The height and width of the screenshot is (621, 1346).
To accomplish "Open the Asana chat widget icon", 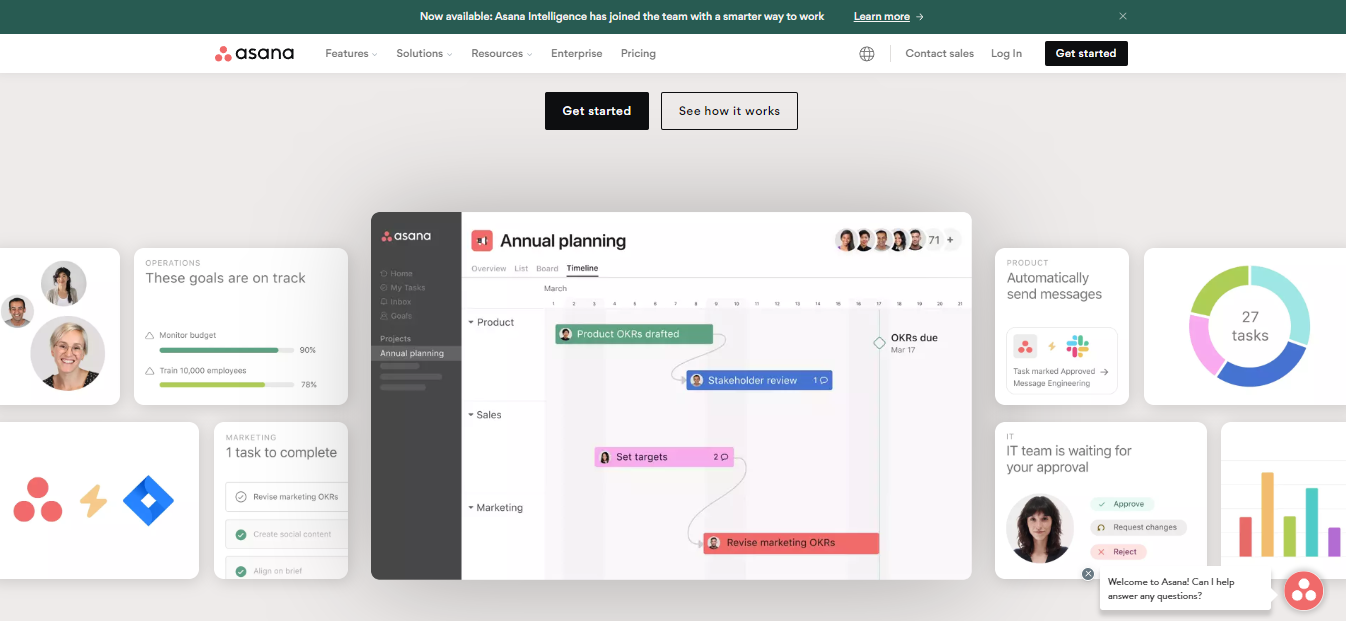I will [x=1304, y=591].
